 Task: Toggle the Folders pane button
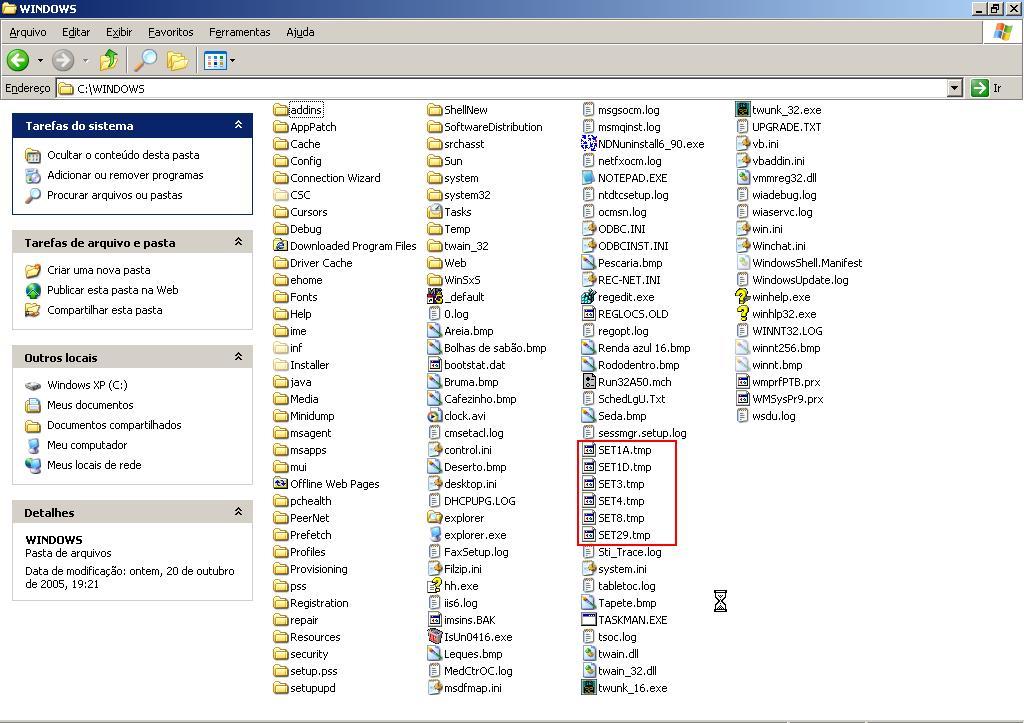coord(177,61)
